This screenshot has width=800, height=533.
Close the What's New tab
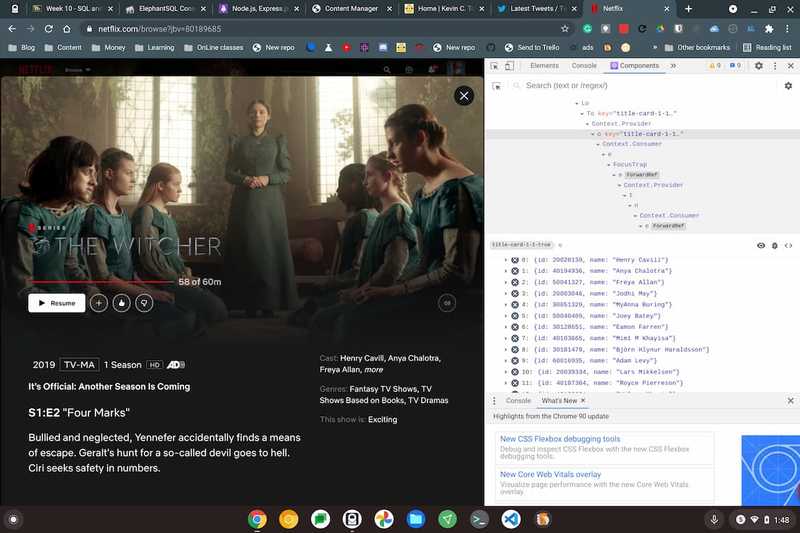point(583,401)
